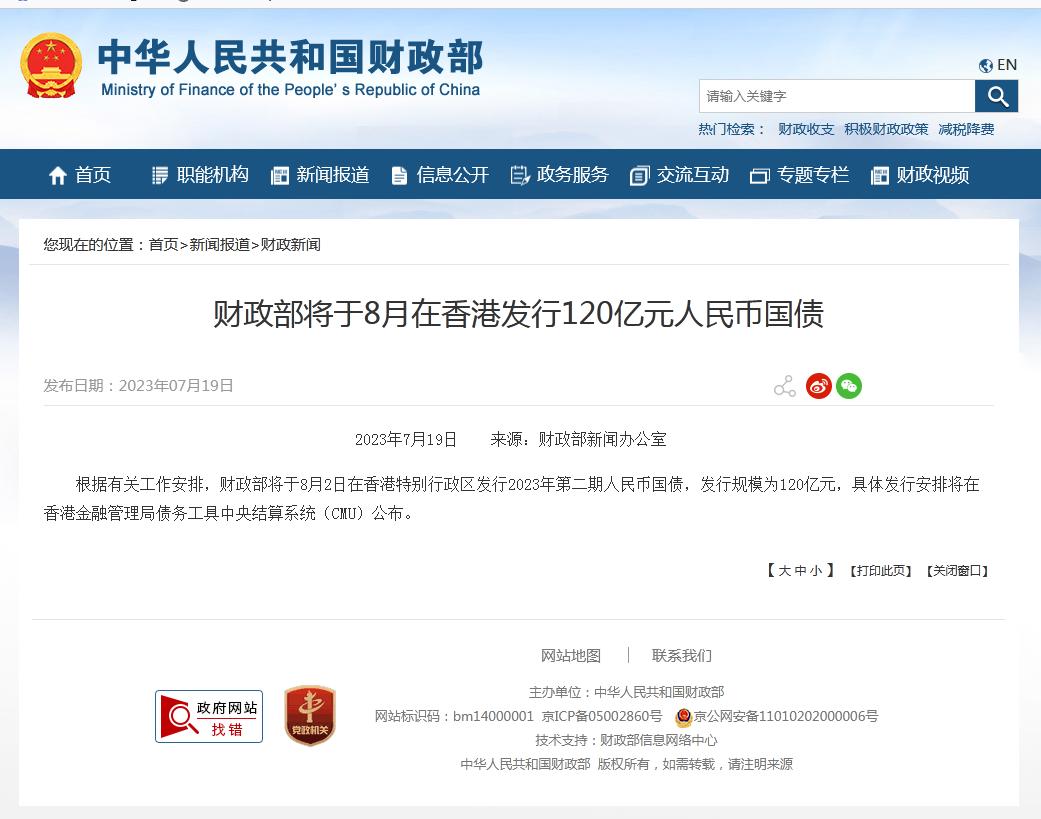The width and height of the screenshot is (1041, 819).
Task: Focus the 请输入关键字 search box
Action: 836,96
